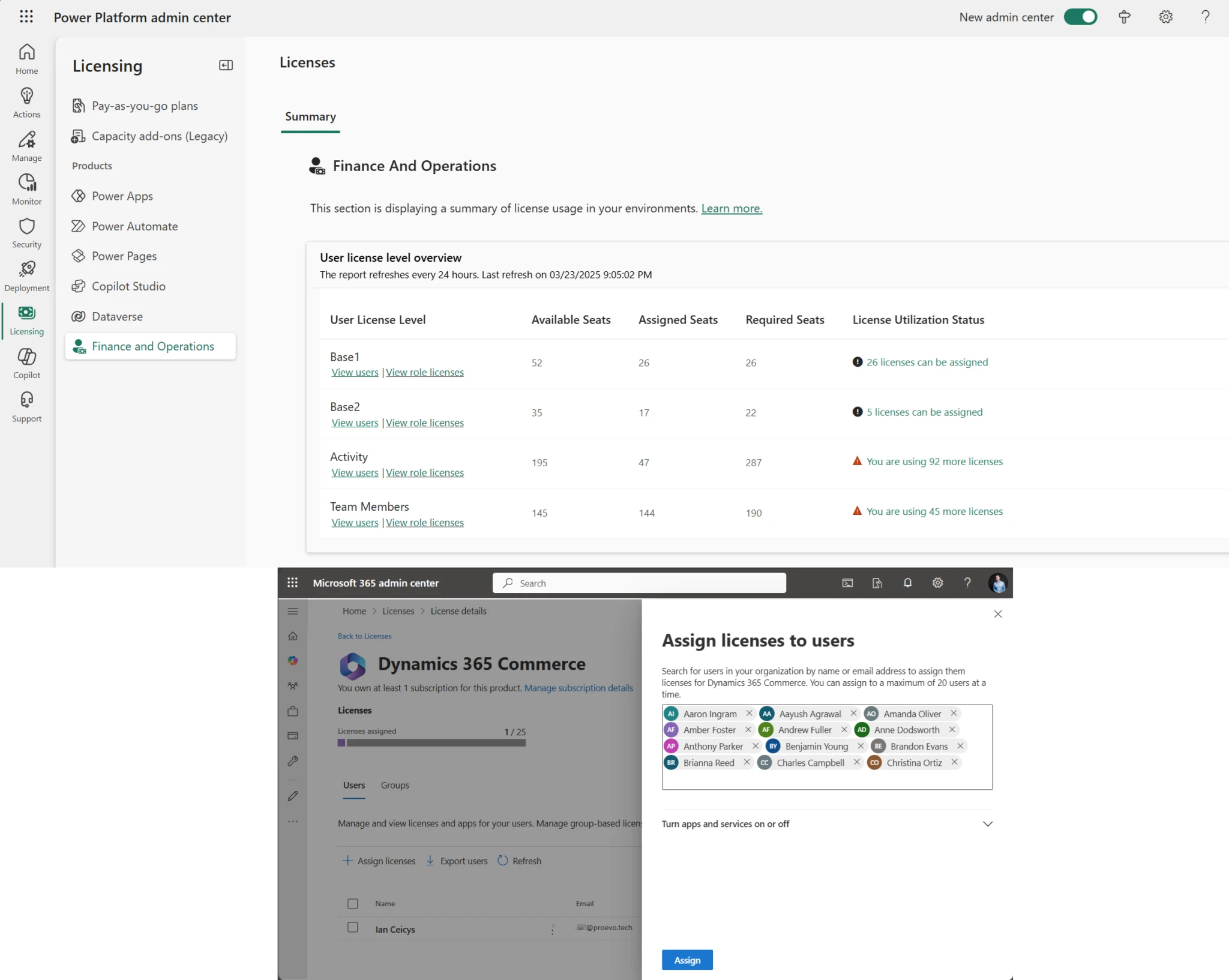
Task: Select Power Pages product
Action: pyautogui.click(x=114, y=256)
